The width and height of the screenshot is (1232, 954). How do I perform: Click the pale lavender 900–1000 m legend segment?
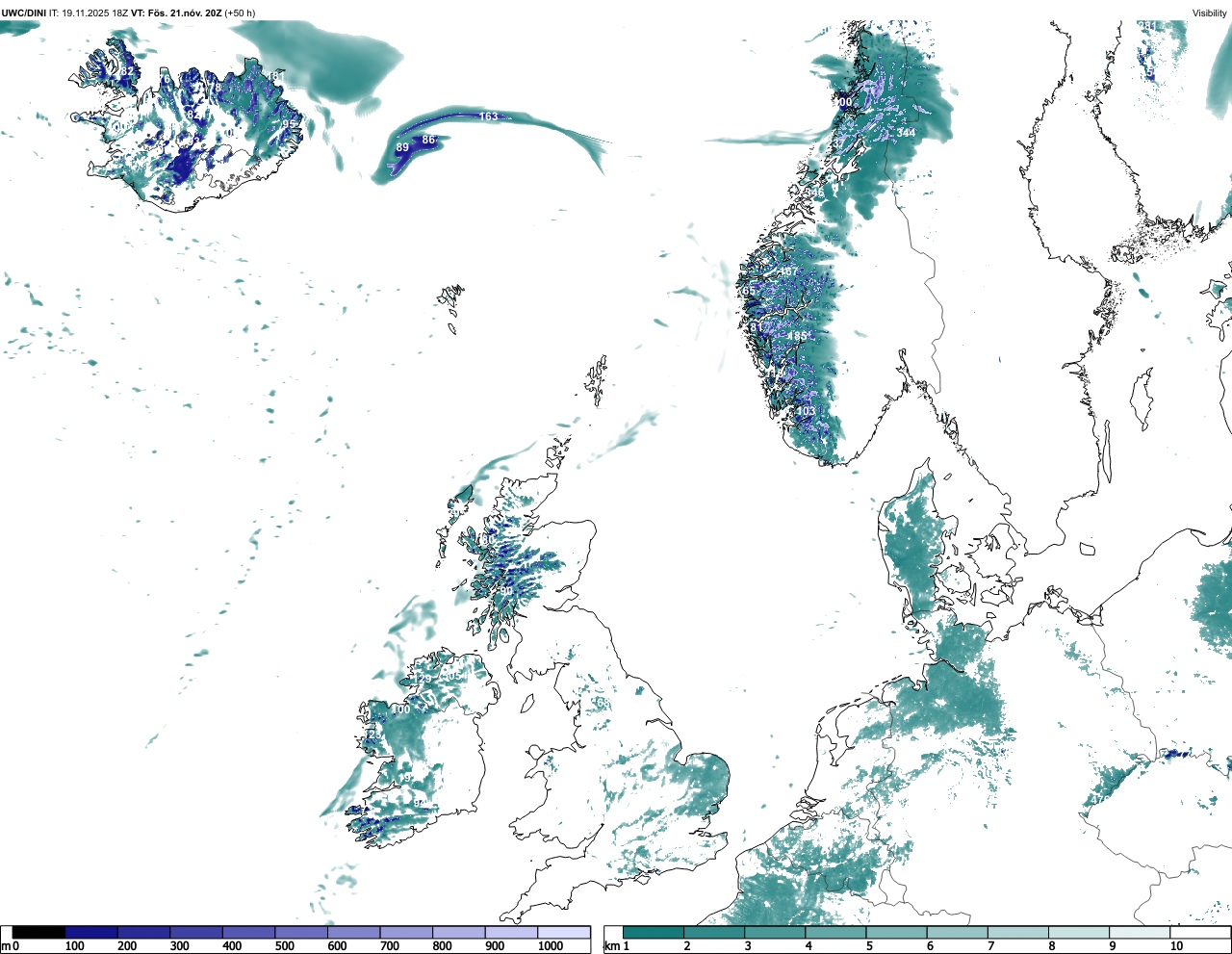tap(511, 932)
